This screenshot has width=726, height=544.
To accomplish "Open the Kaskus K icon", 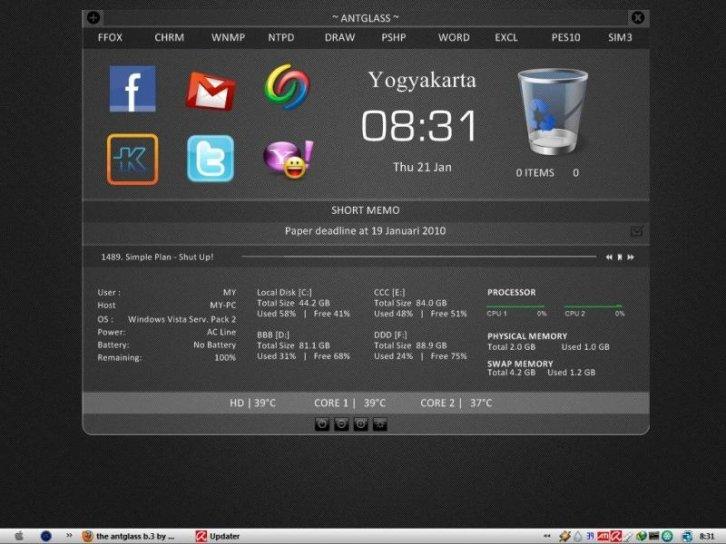I will [x=132, y=159].
